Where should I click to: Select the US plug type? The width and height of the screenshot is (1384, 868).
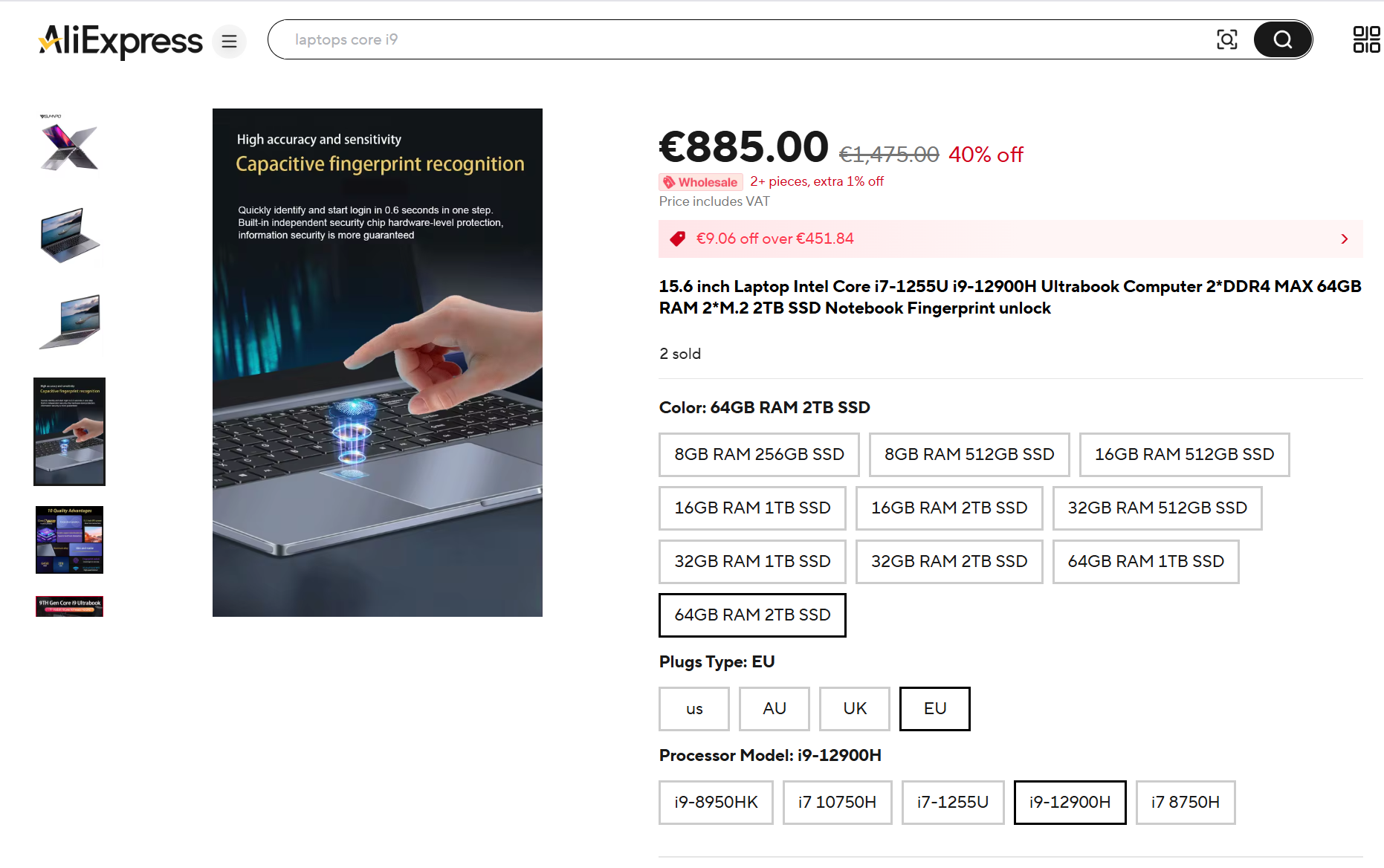click(x=694, y=708)
